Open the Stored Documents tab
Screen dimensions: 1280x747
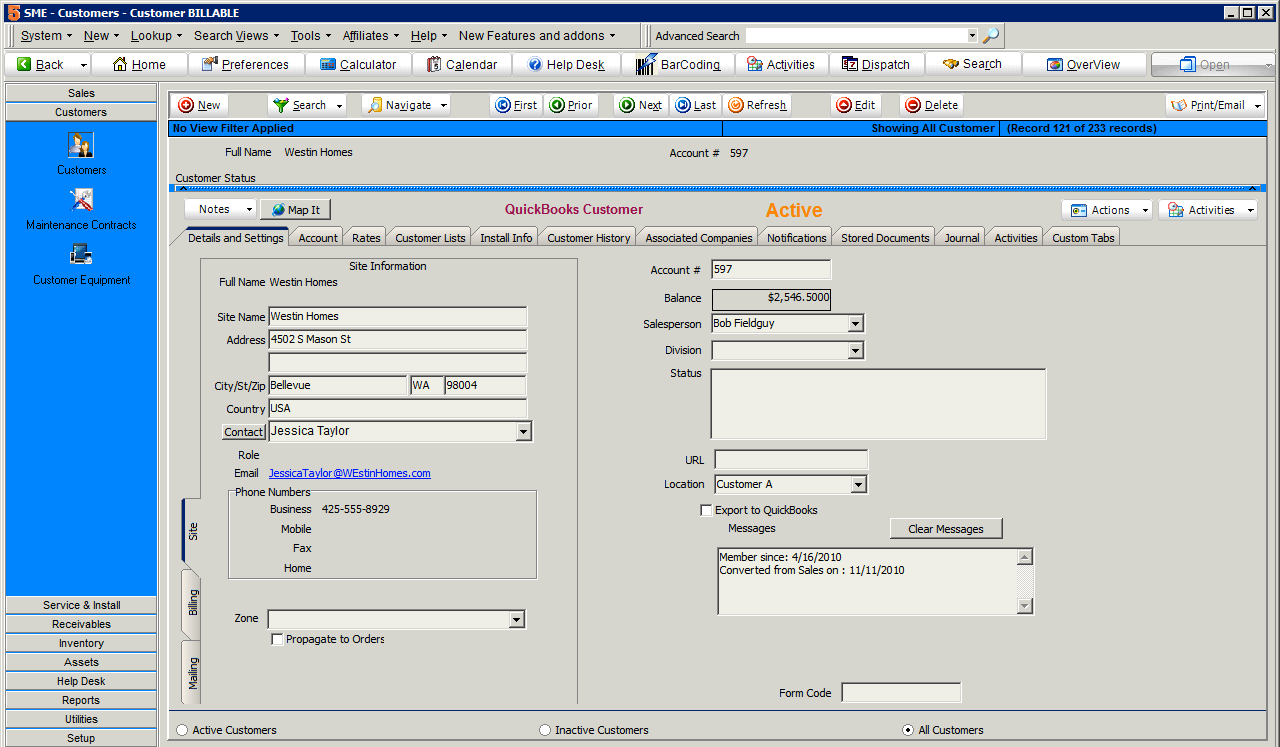(x=886, y=238)
